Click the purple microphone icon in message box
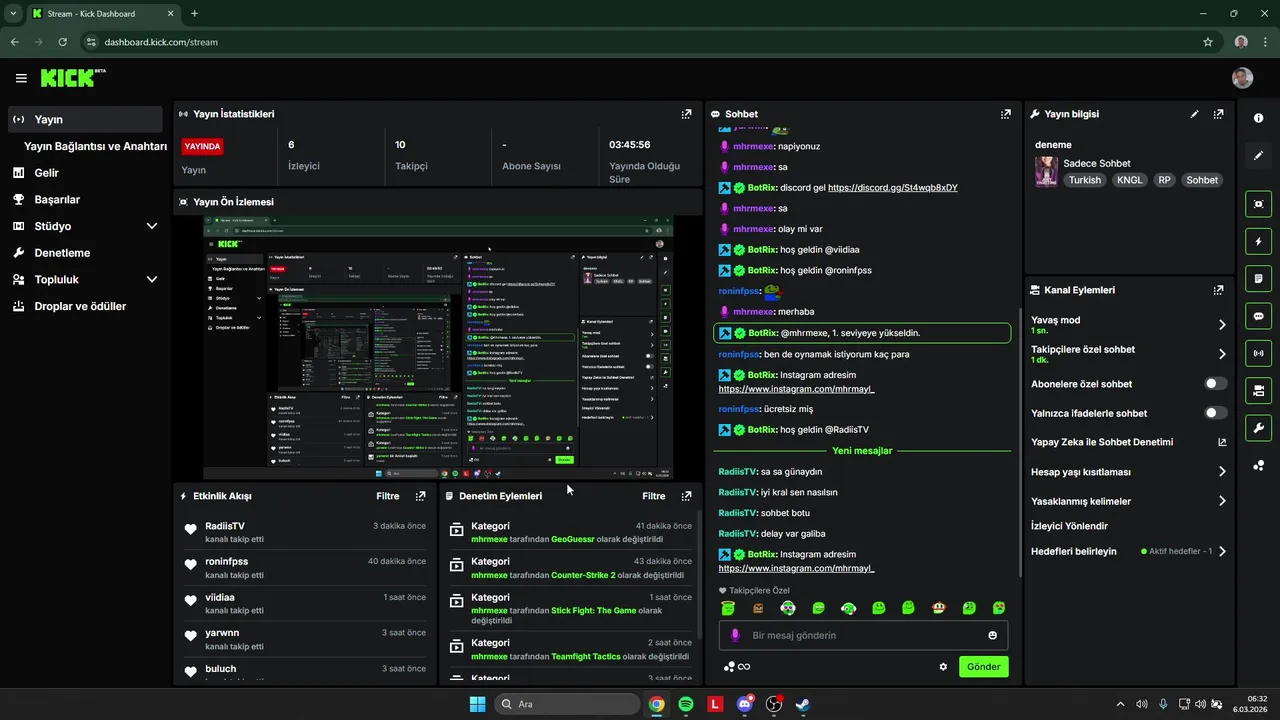1280x720 pixels. 735,635
